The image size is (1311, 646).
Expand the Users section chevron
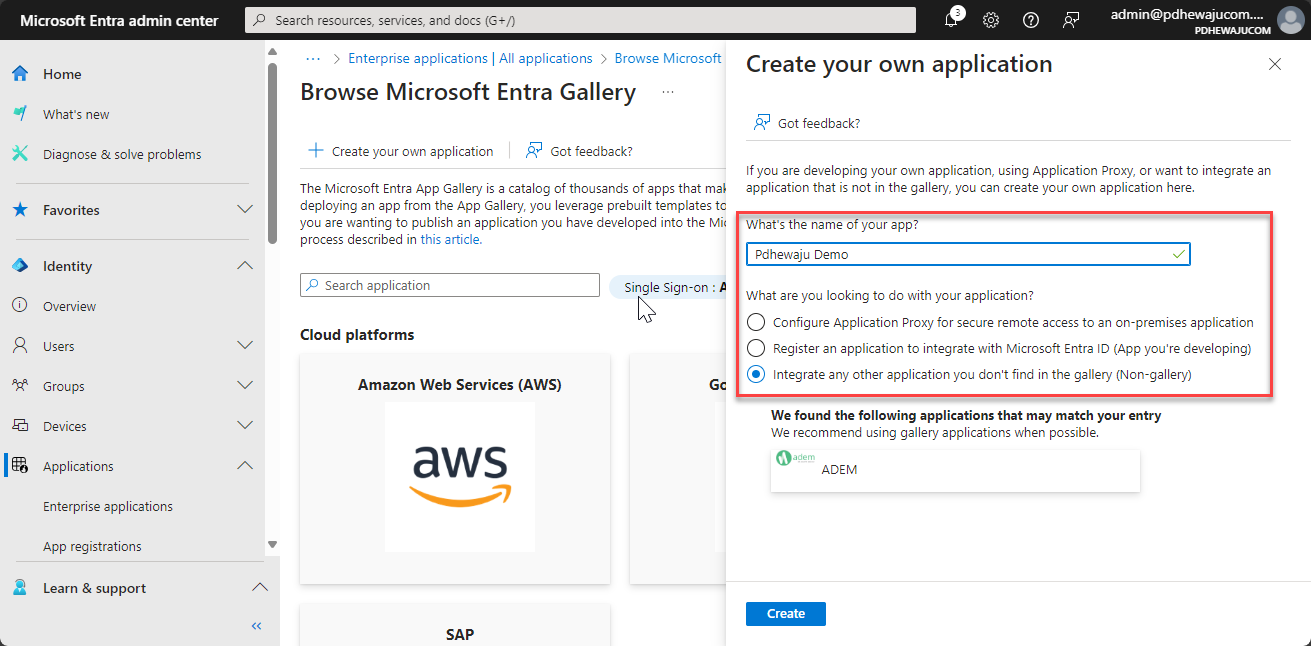tap(245, 346)
